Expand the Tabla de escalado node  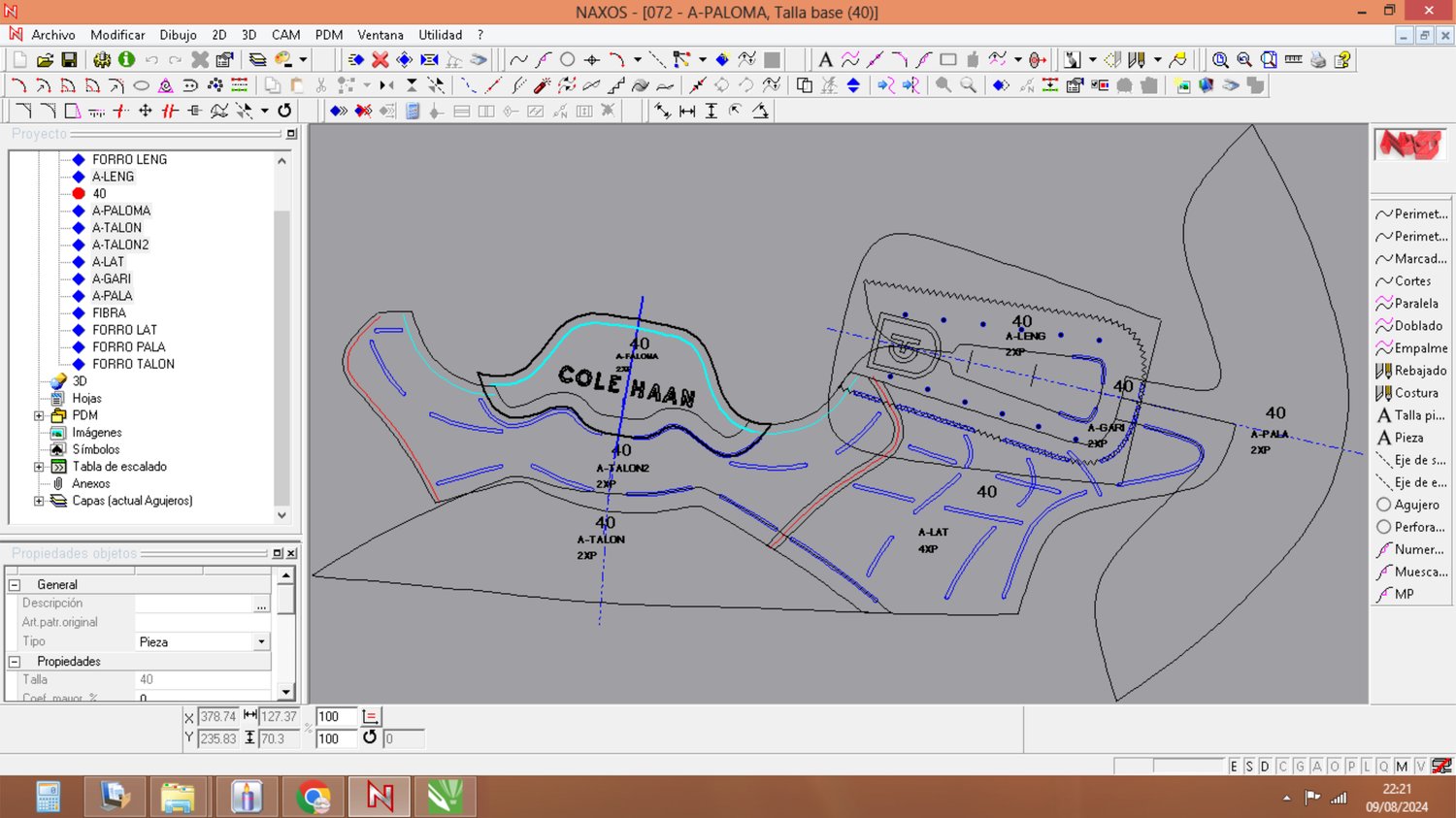[x=39, y=467]
